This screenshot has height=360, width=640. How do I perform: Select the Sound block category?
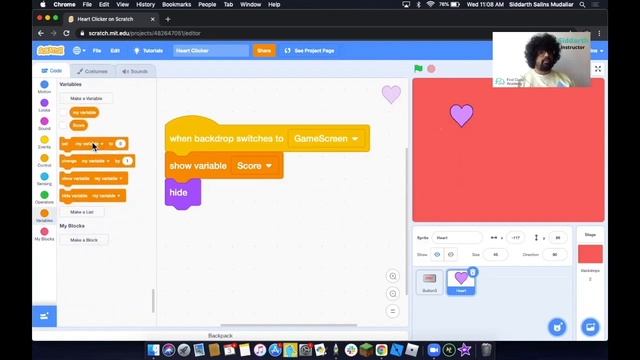44,124
